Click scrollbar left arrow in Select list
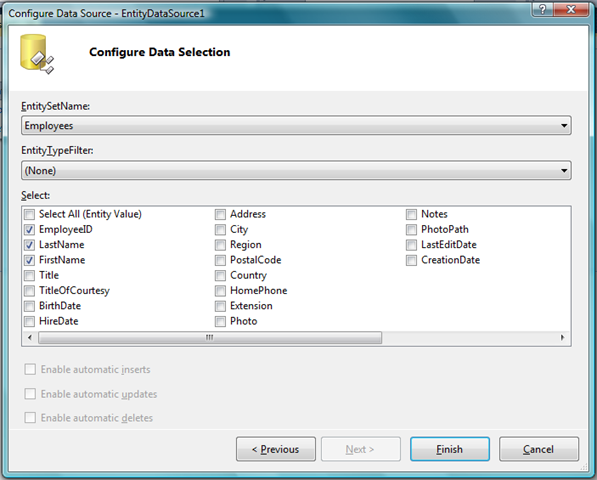 (30, 338)
